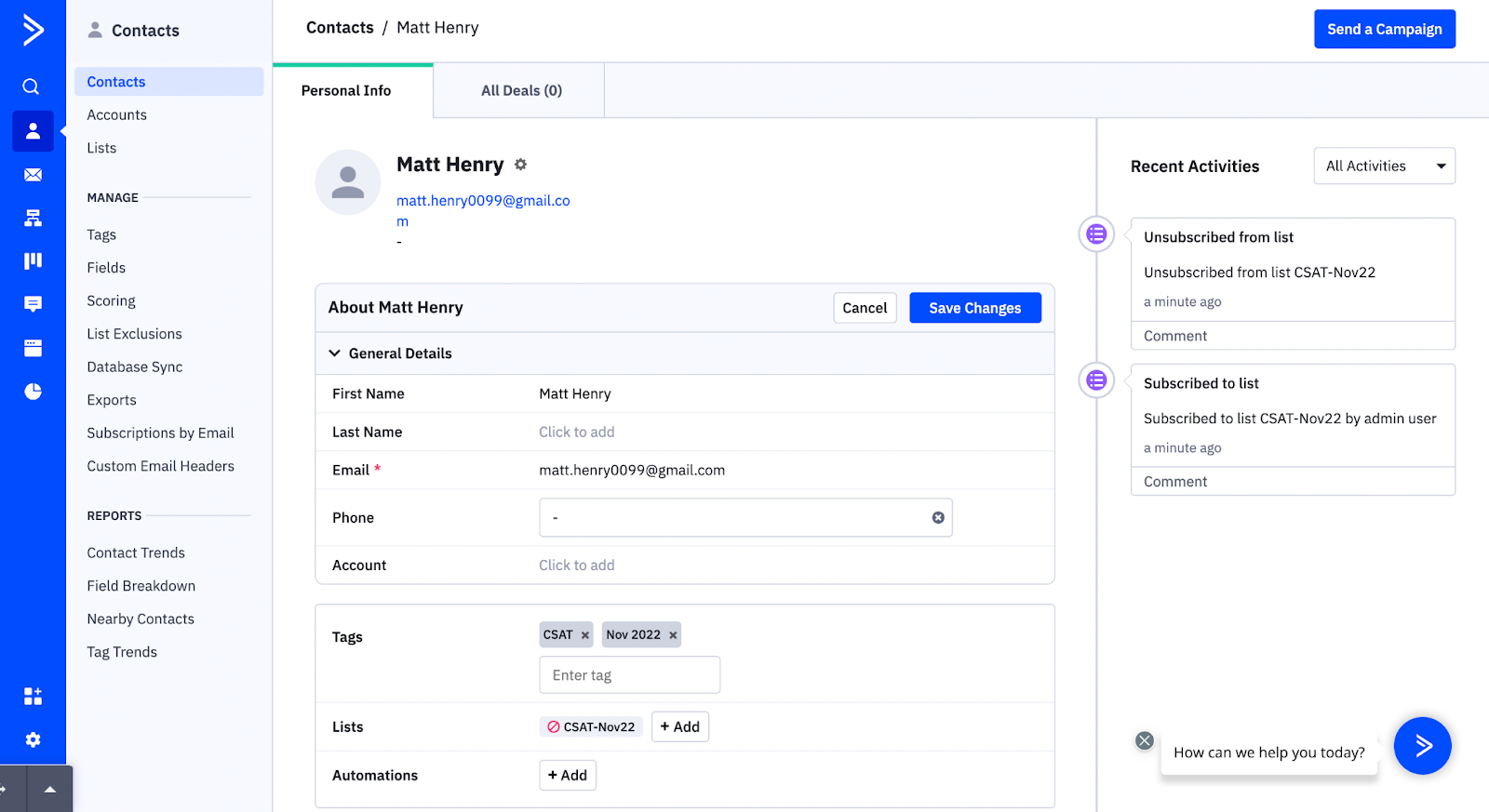Viewport: 1489px width, 812px height.
Task: Open the Automations icon in sidebar
Action: 33,218
